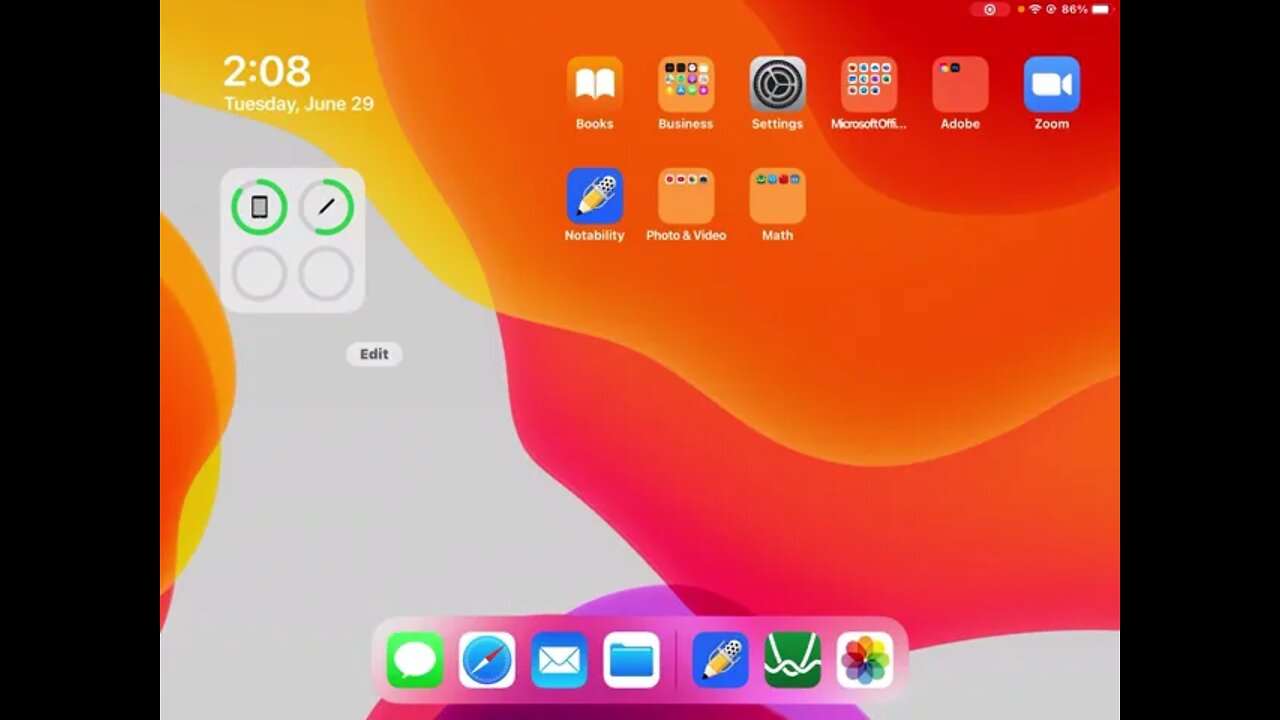Open Notability in the dock's recent apps
This screenshot has height=720, width=1280.
(720, 660)
